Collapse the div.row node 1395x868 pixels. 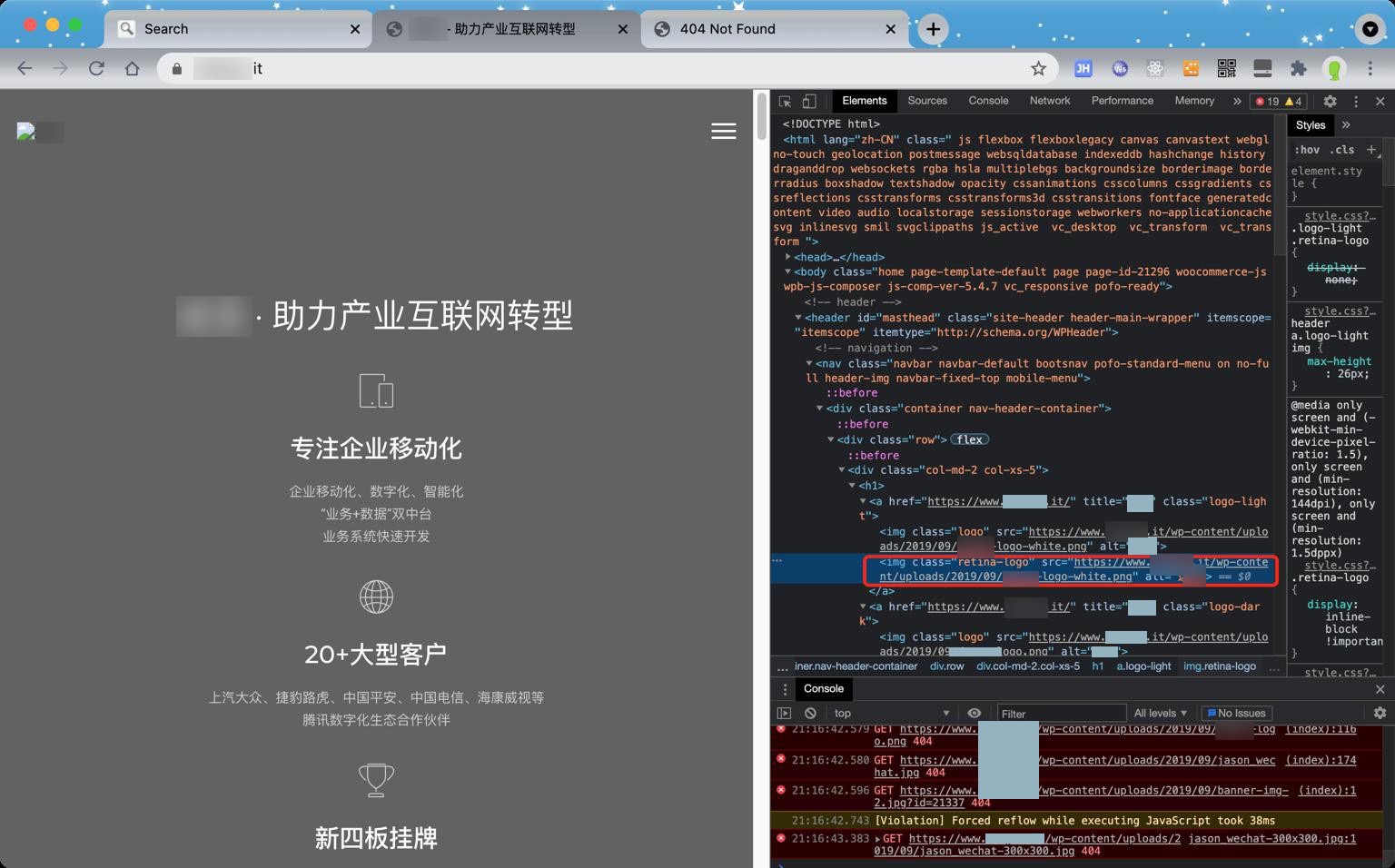(830, 439)
